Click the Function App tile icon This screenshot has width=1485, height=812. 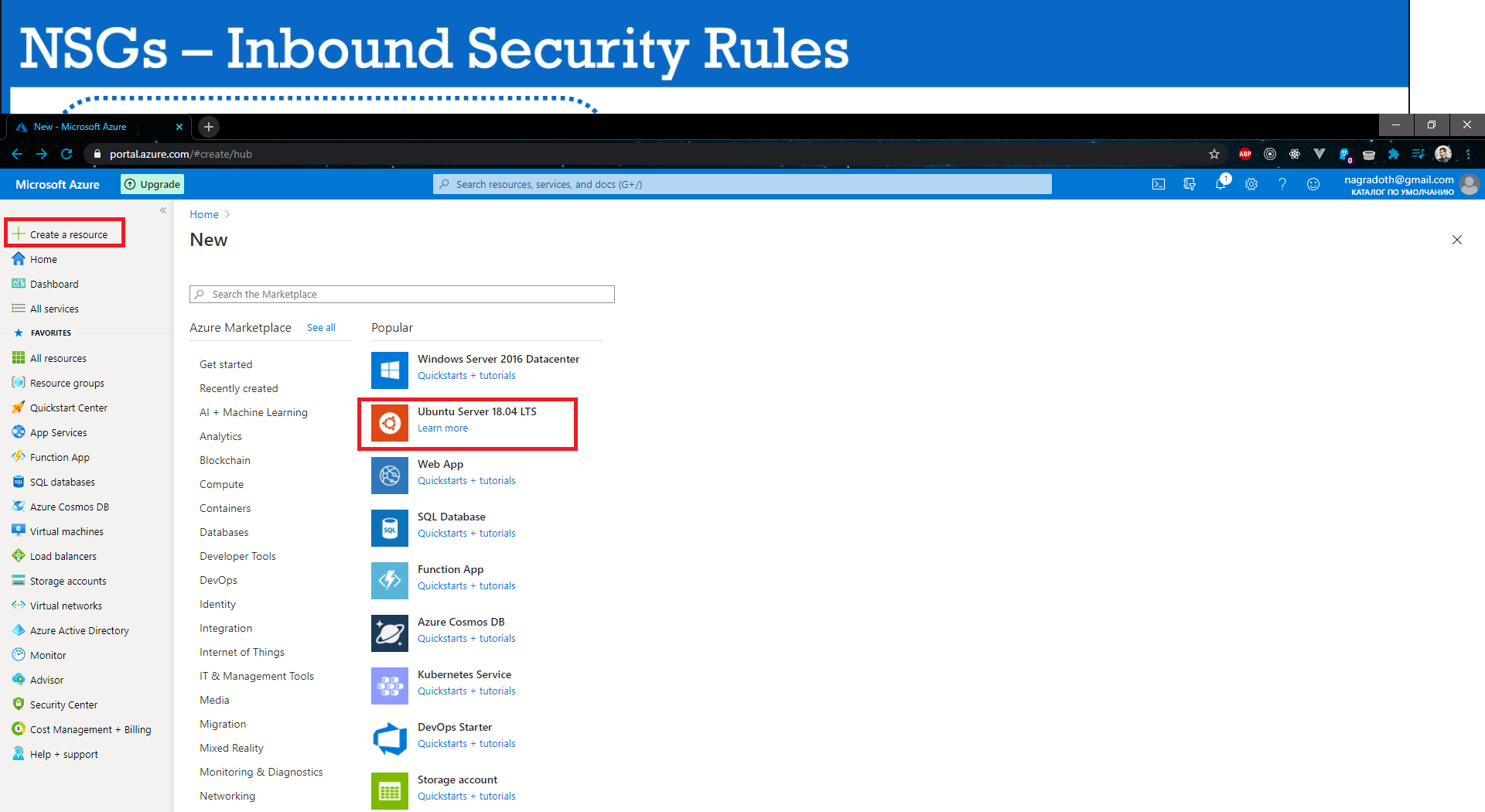coord(390,581)
